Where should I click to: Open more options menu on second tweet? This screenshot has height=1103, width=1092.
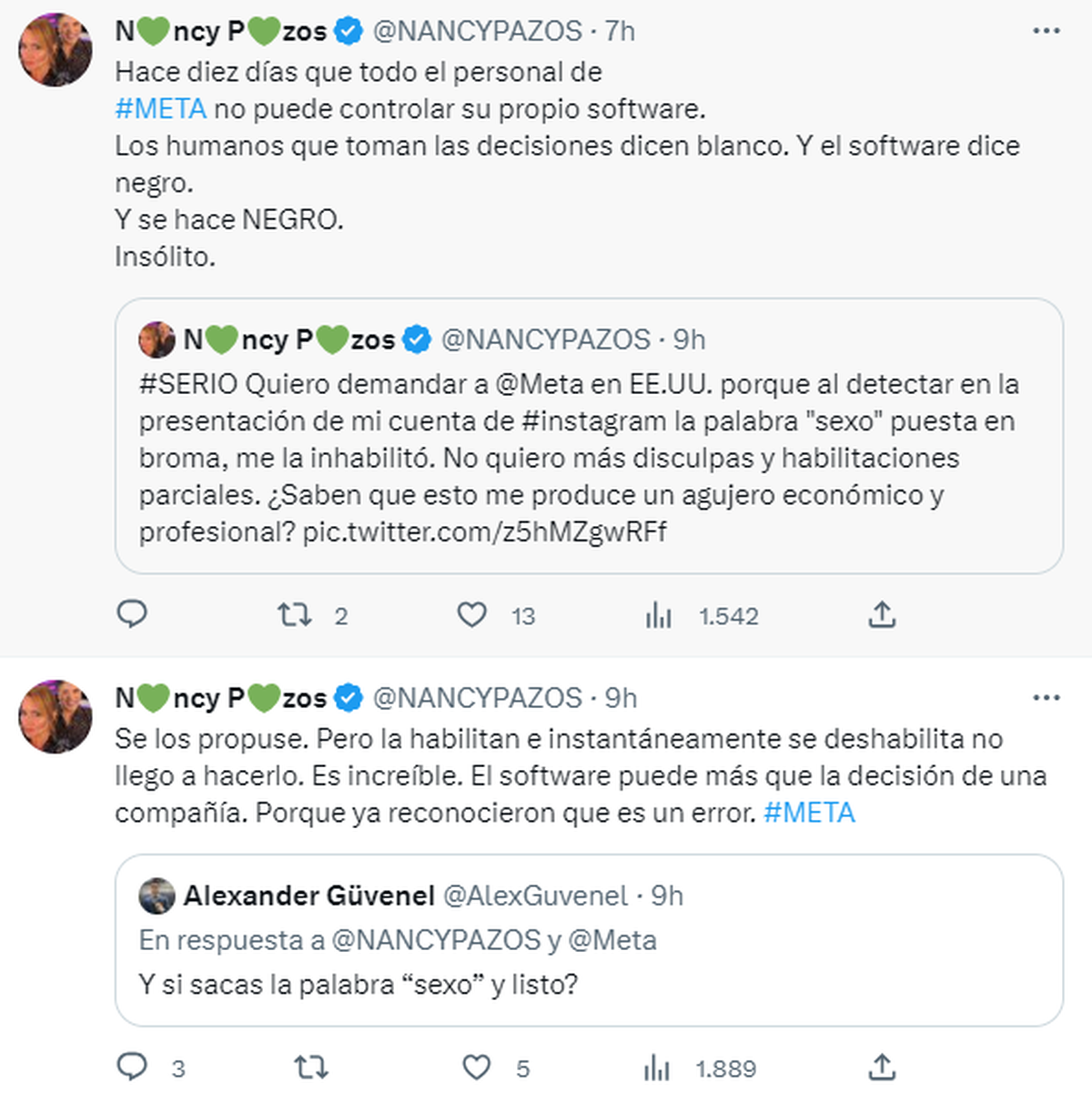(x=1046, y=698)
